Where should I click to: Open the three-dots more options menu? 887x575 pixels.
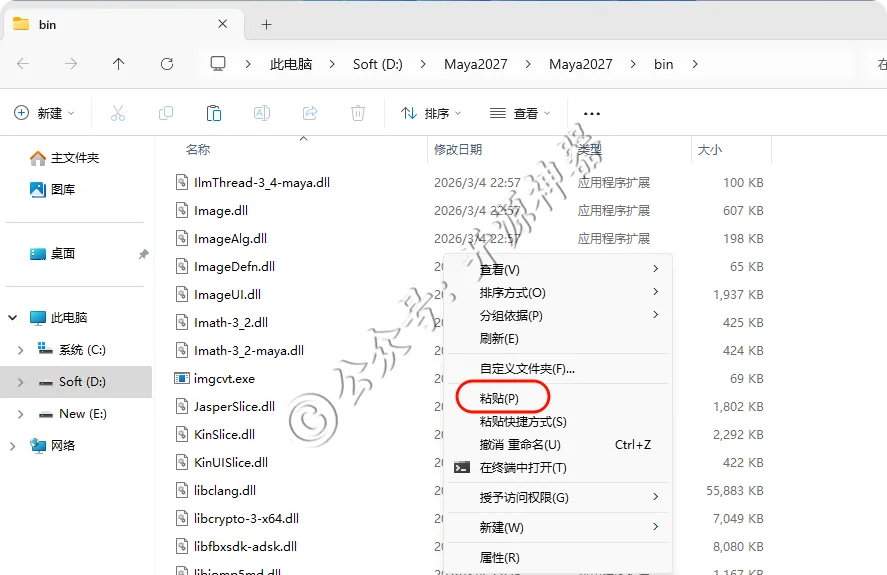[x=592, y=114]
